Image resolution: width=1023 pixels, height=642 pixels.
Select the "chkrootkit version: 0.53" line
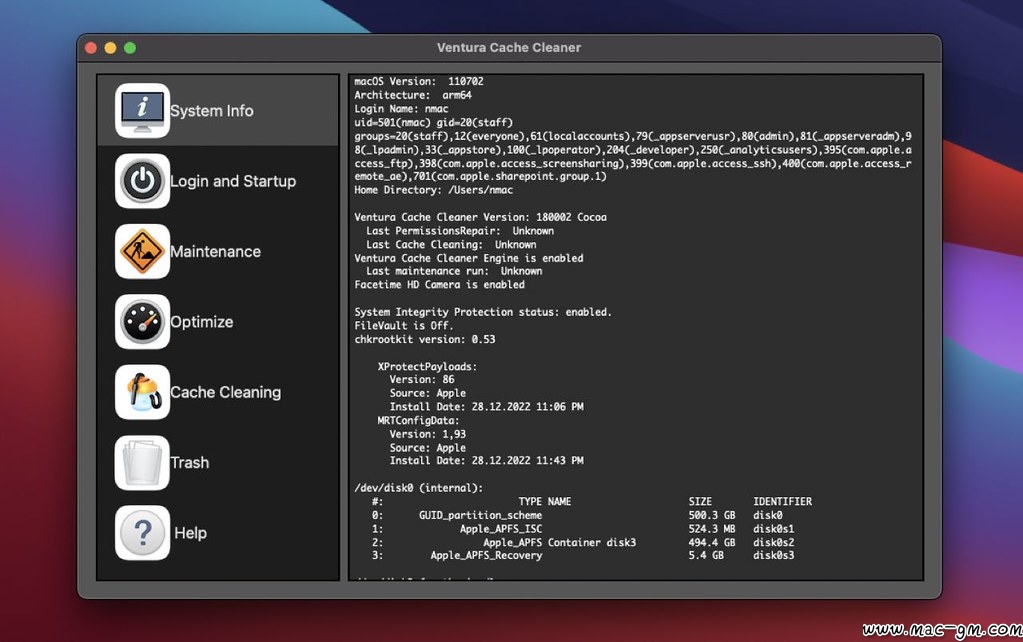[425, 339]
